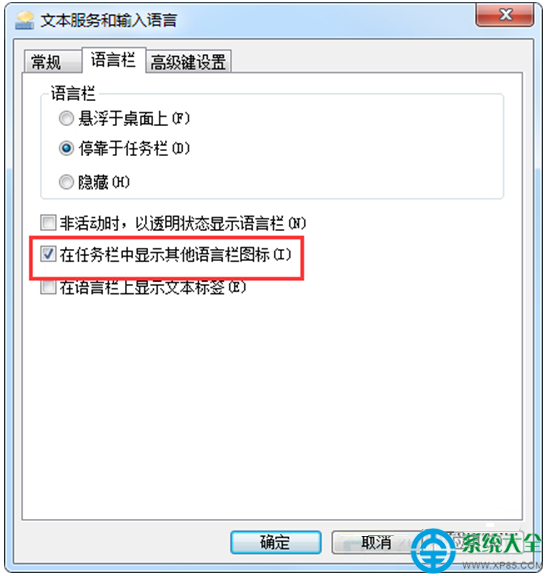Click the partly hidden apply button beside 取消

click(x=477, y=542)
